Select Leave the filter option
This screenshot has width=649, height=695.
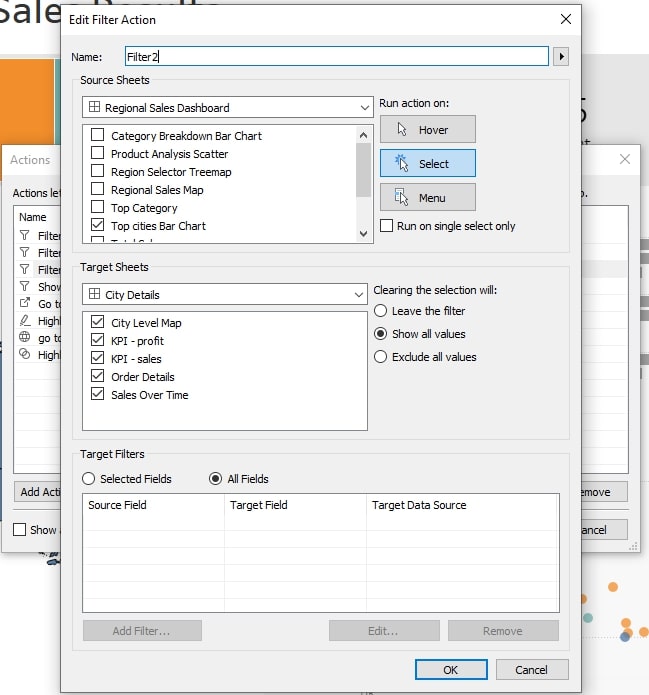tap(380, 311)
